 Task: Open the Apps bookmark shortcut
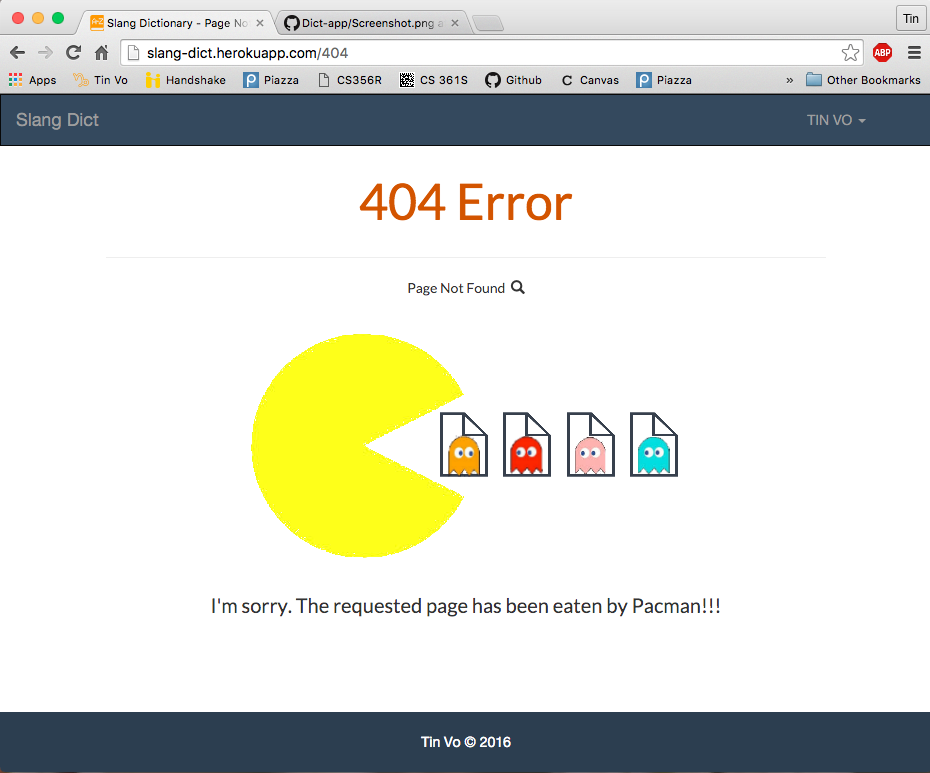click(x=33, y=80)
